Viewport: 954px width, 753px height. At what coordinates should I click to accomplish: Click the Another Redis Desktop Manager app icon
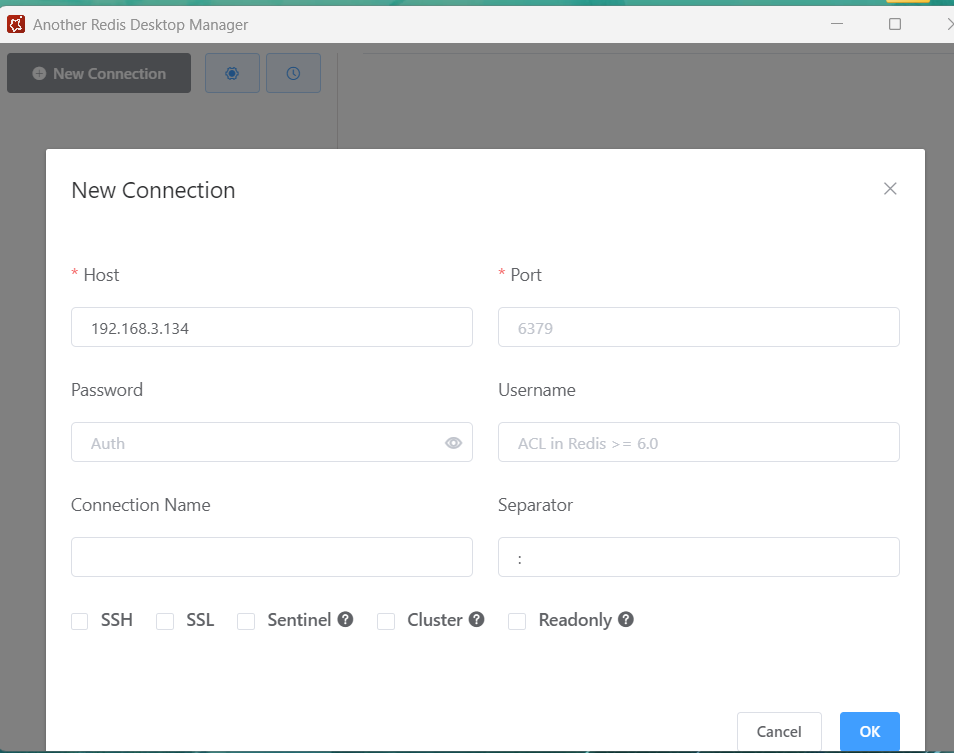coord(16,24)
